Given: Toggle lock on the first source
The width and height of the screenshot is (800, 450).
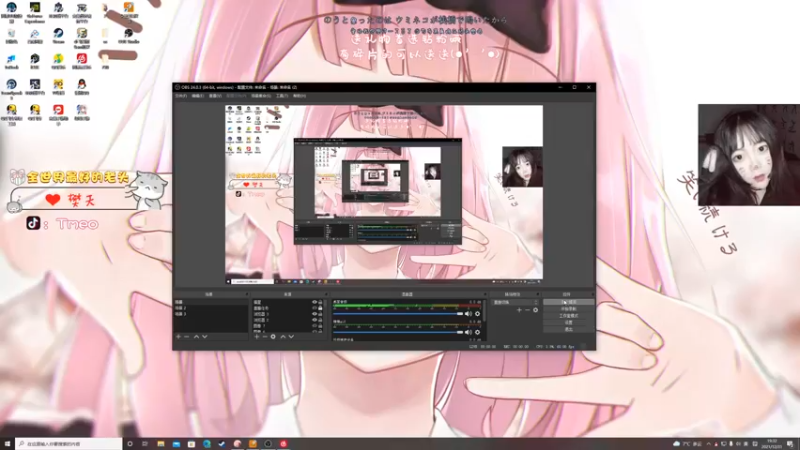Looking at the screenshot, I should pyautogui.click(x=320, y=302).
